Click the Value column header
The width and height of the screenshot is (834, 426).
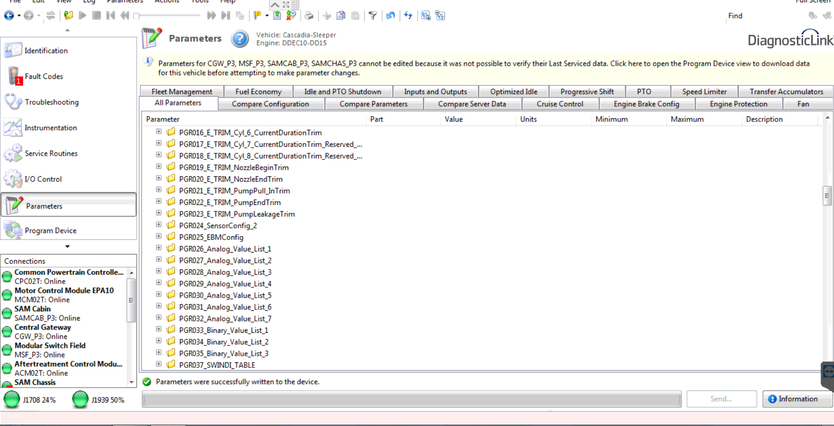pos(479,119)
